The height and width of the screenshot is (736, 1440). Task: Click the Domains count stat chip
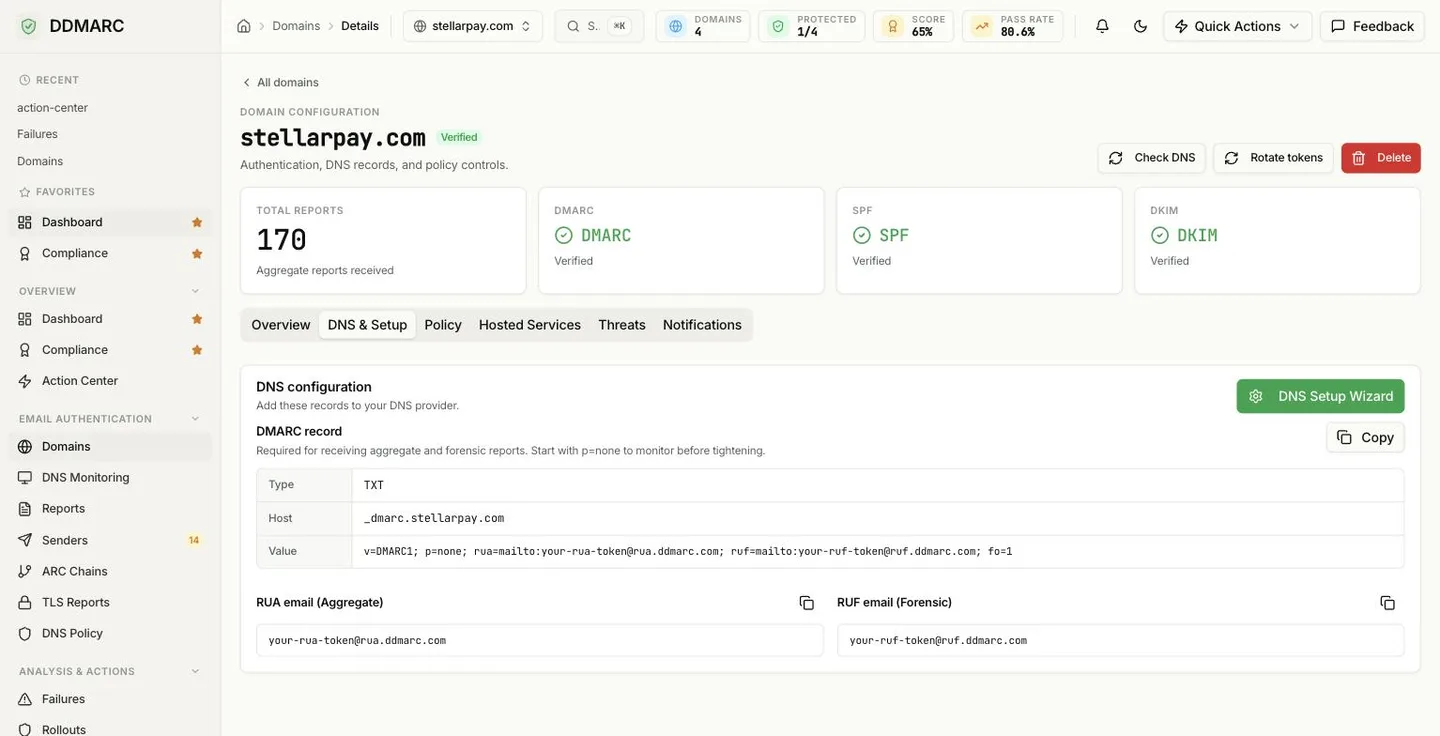point(703,26)
